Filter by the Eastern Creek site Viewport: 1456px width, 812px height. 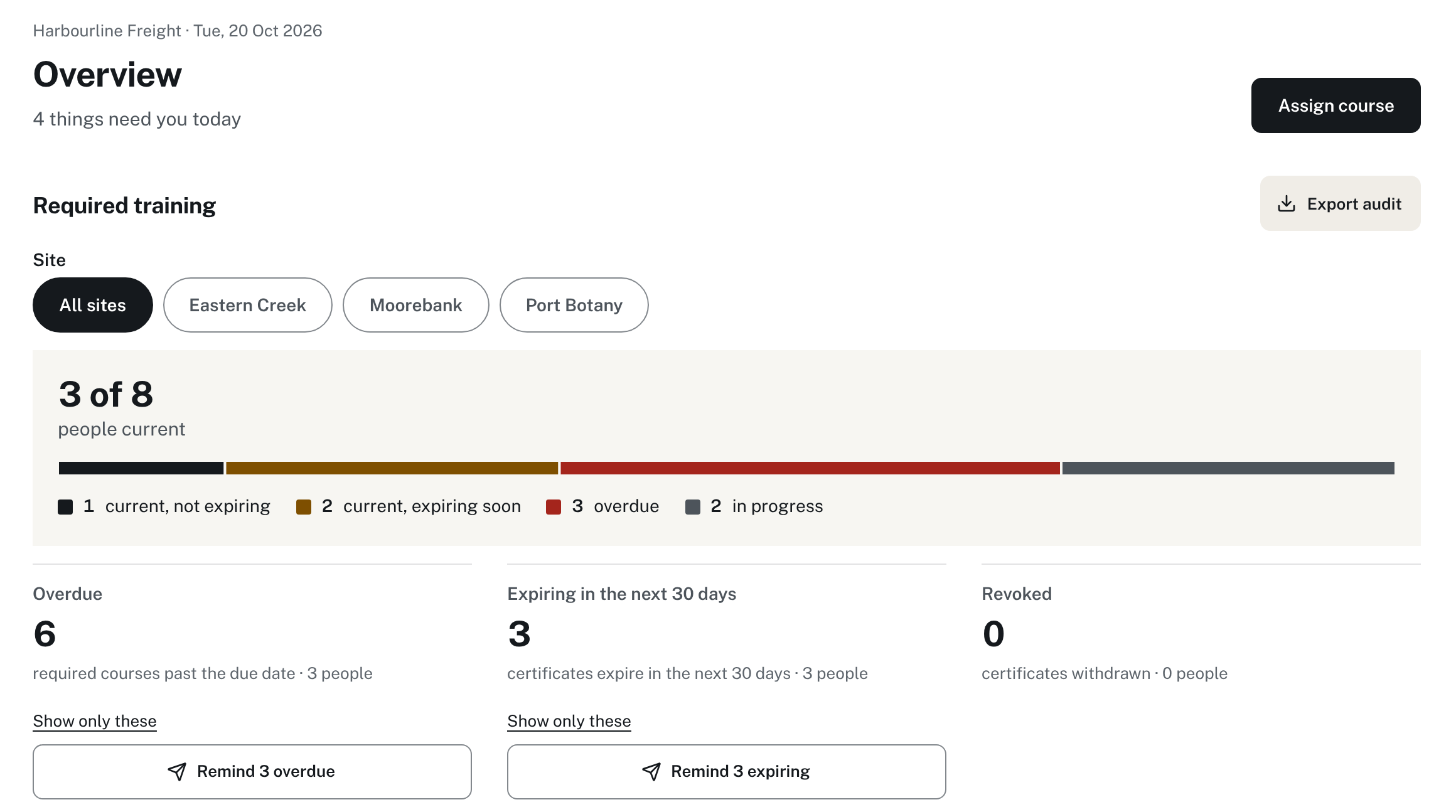(247, 305)
